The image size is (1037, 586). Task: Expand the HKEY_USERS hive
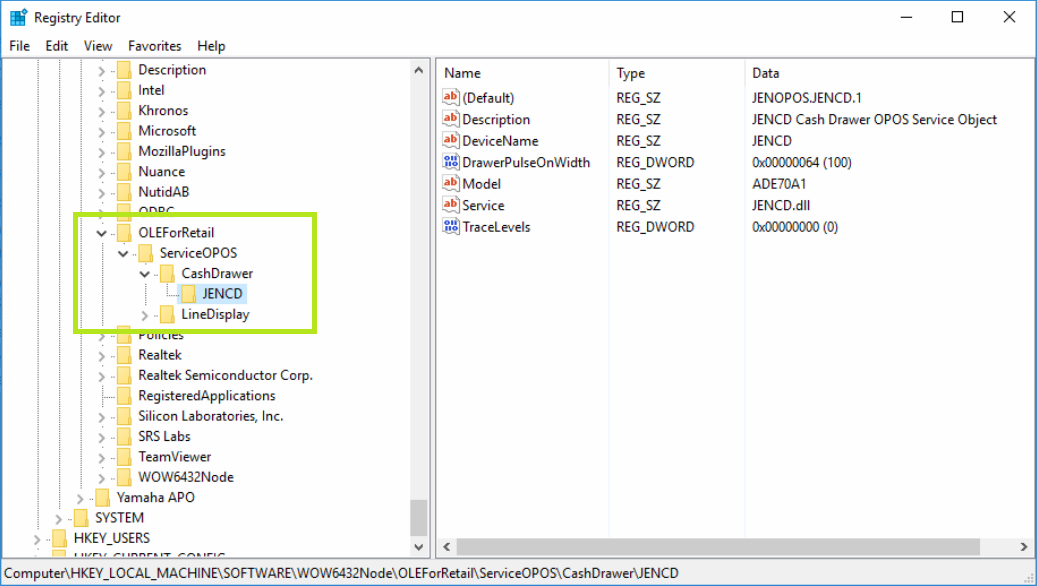[38, 538]
